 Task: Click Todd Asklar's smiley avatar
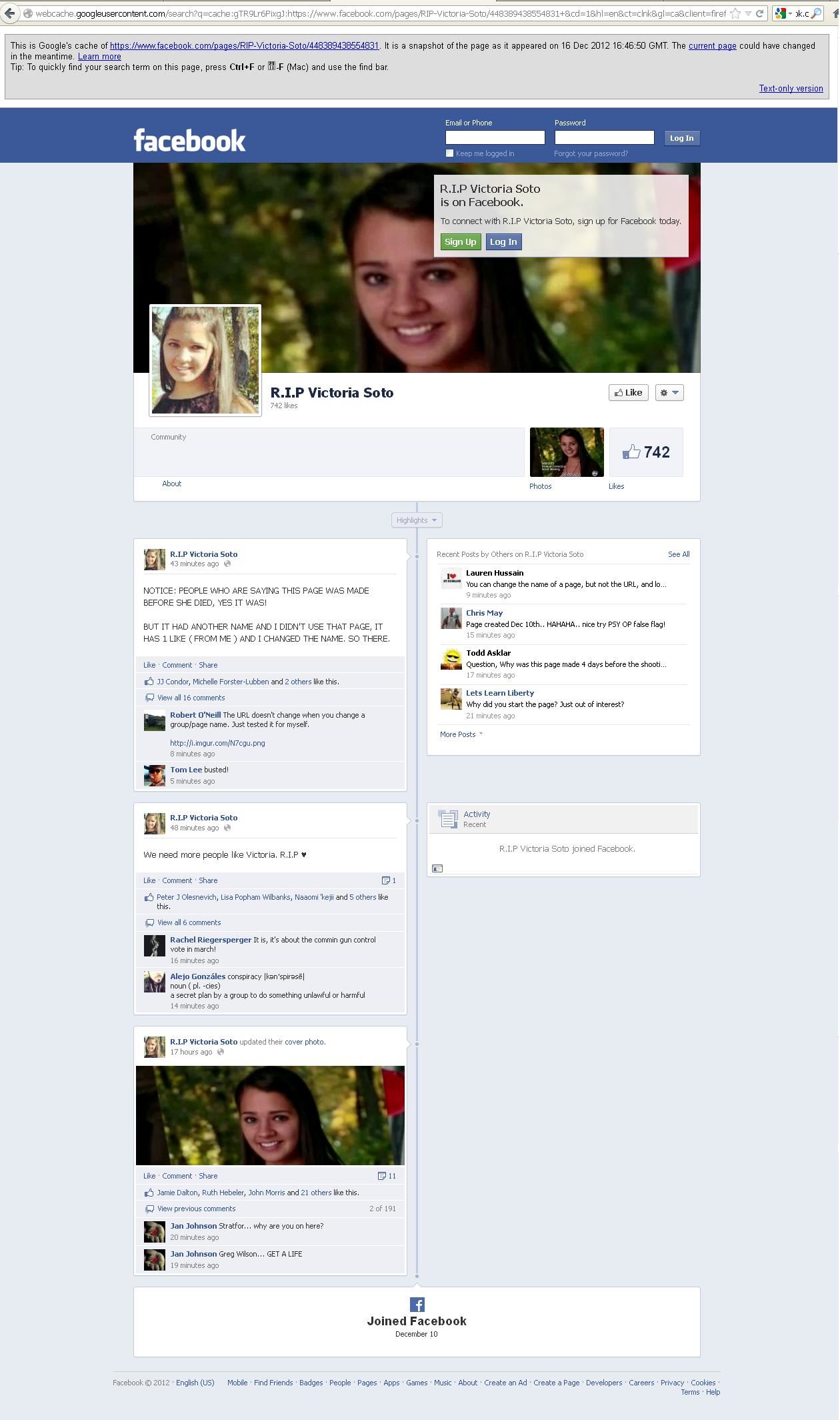tap(451, 658)
